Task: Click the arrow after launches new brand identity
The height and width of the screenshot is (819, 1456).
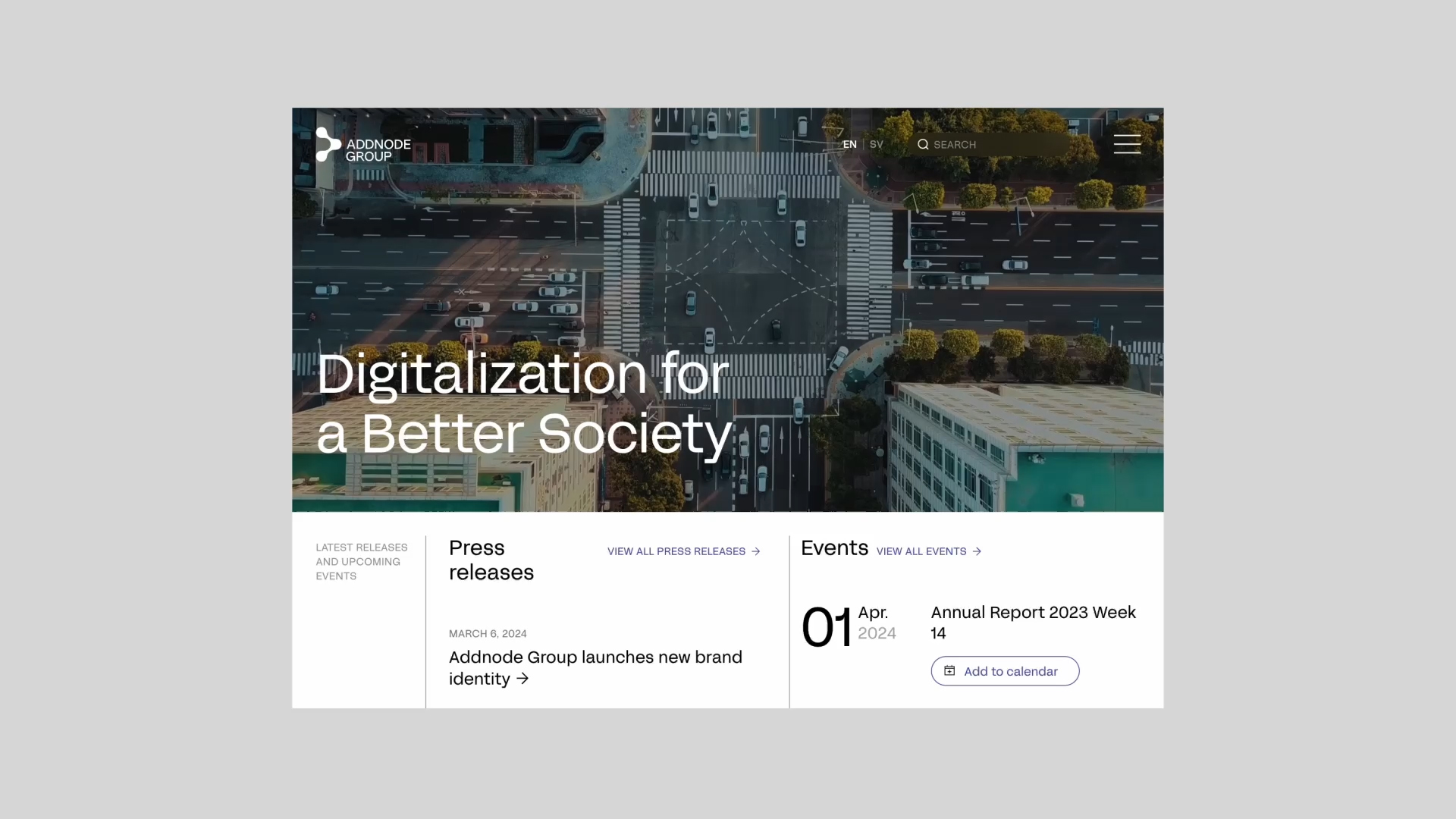Action: pyautogui.click(x=522, y=679)
